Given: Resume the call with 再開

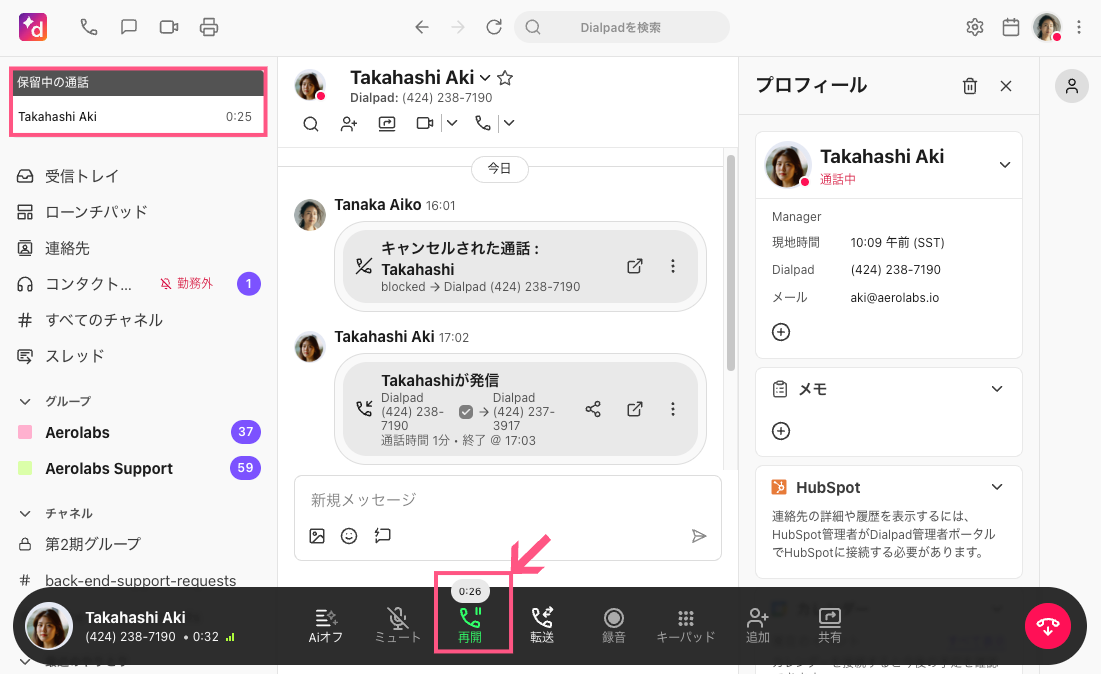Looking at the screenshot, I should [470, 626].
